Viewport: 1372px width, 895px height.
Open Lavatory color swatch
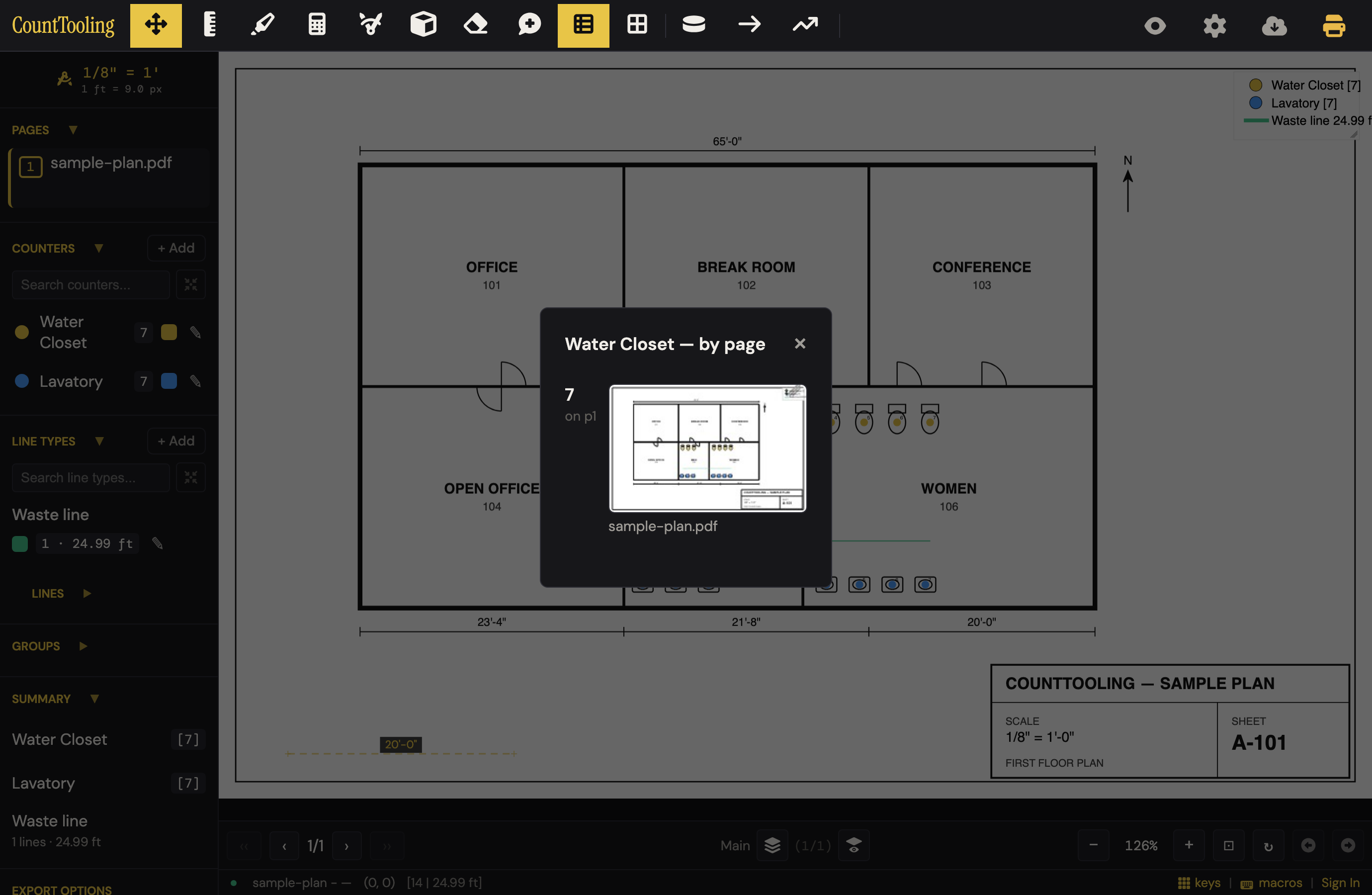(x=169, y=381)
